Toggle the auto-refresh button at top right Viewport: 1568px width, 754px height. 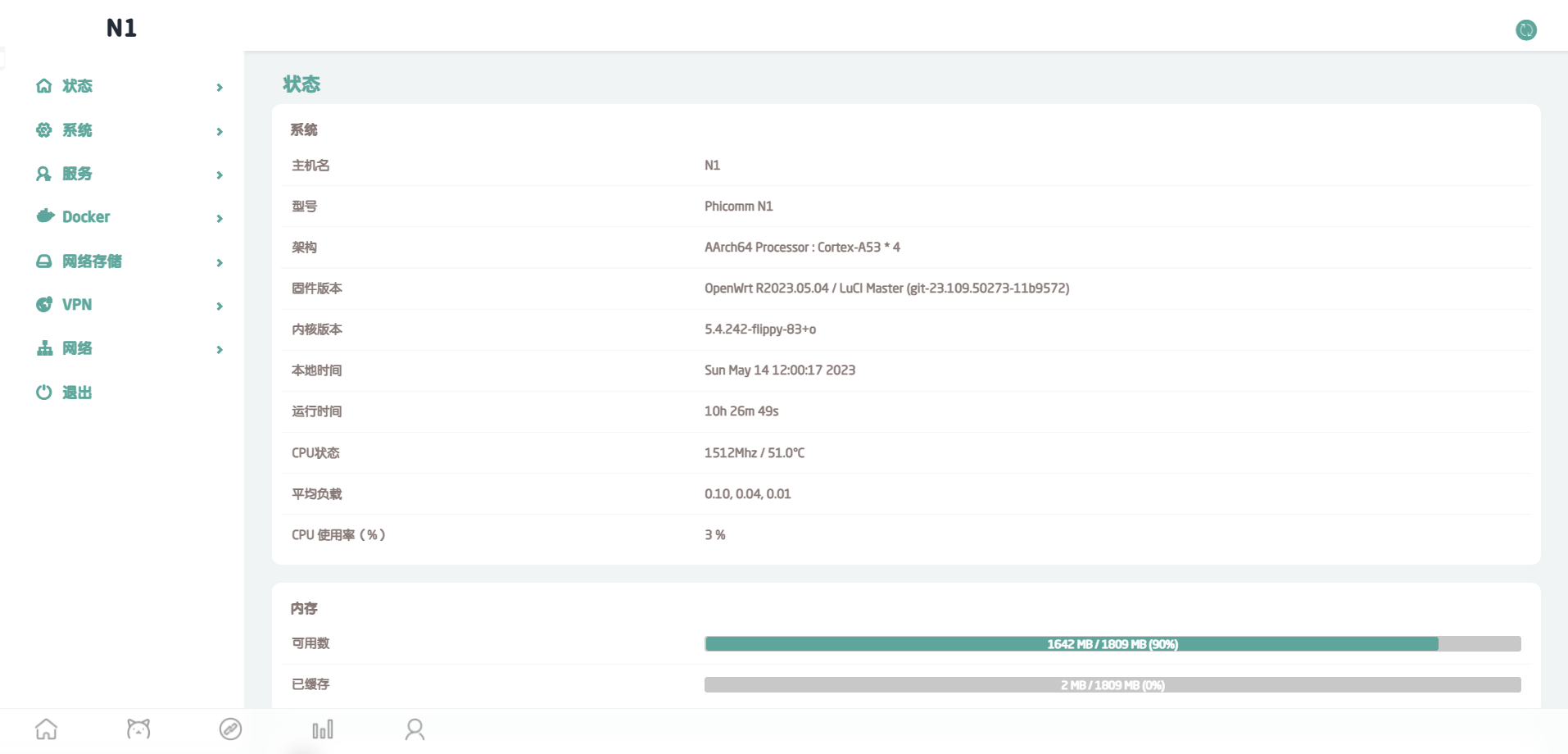click(1525, 30)
